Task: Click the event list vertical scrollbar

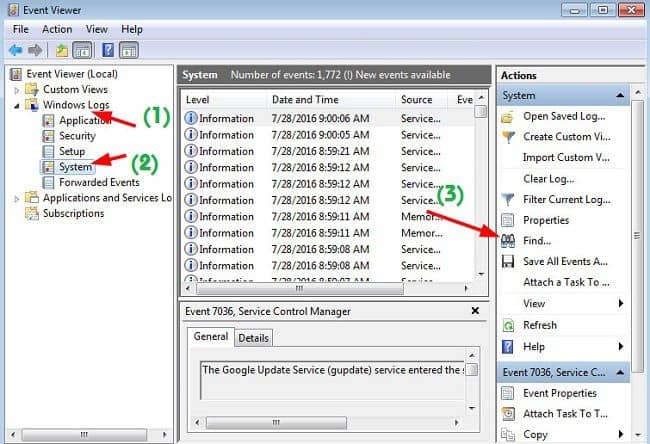Action: click(x=481, y=190)
